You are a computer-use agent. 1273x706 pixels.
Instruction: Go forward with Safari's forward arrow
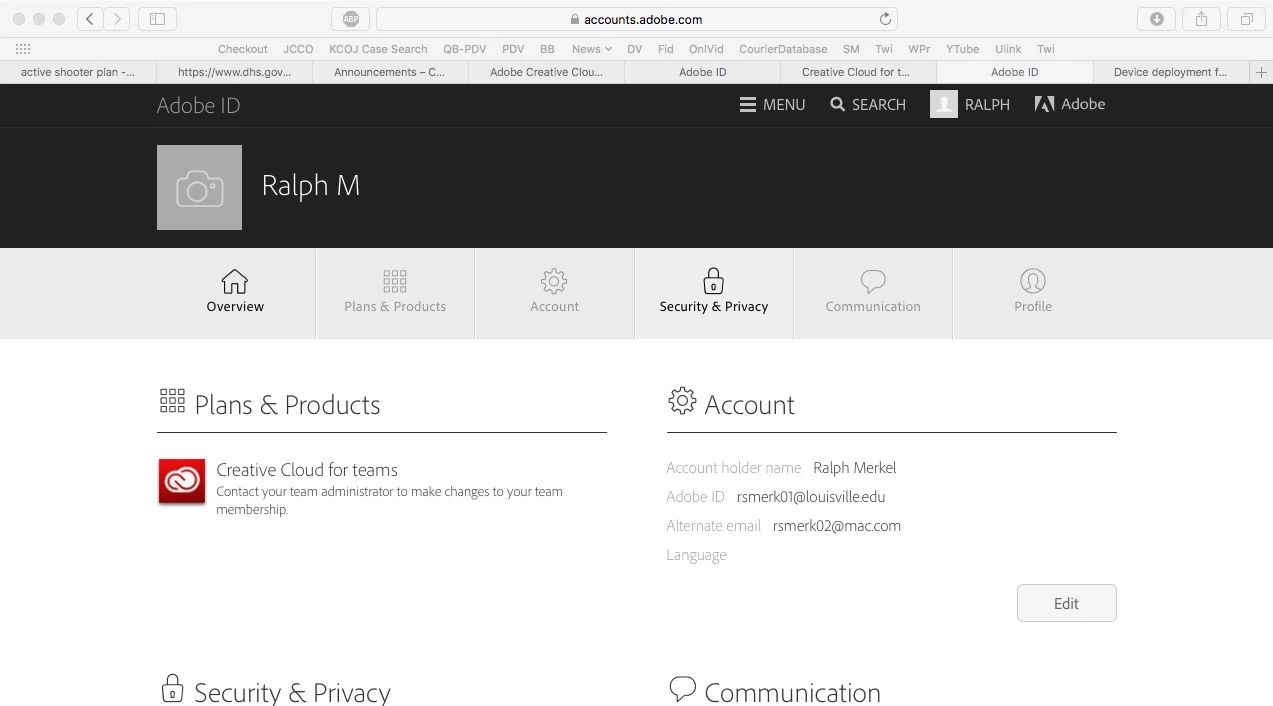[117, 19]
